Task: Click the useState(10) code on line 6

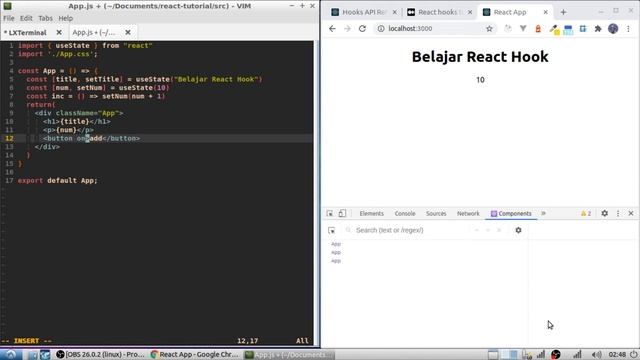Action: (x=144, y=88)
